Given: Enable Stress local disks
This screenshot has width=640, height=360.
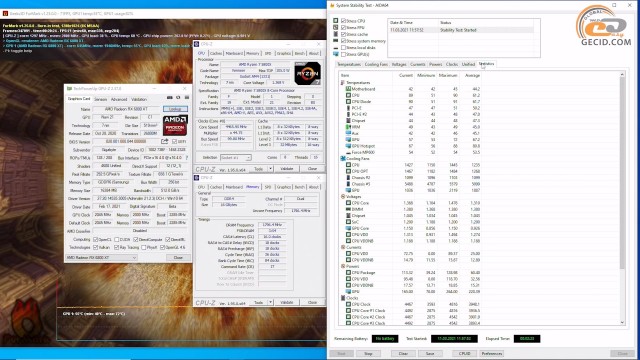Looking at the screenshot, I should click(343, 47).
